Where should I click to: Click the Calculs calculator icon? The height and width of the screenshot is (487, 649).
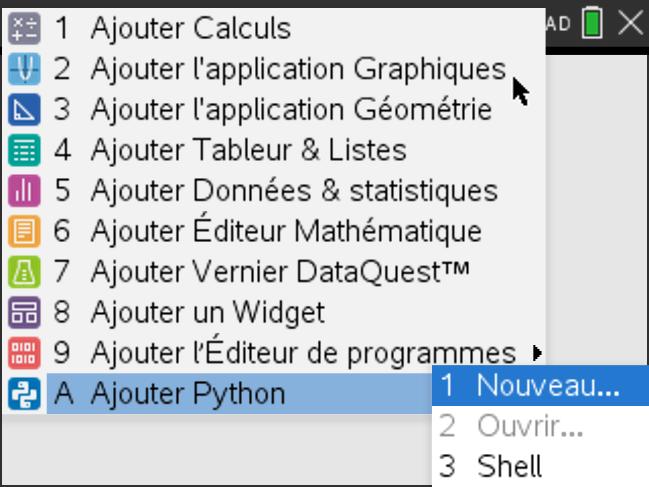22,27
